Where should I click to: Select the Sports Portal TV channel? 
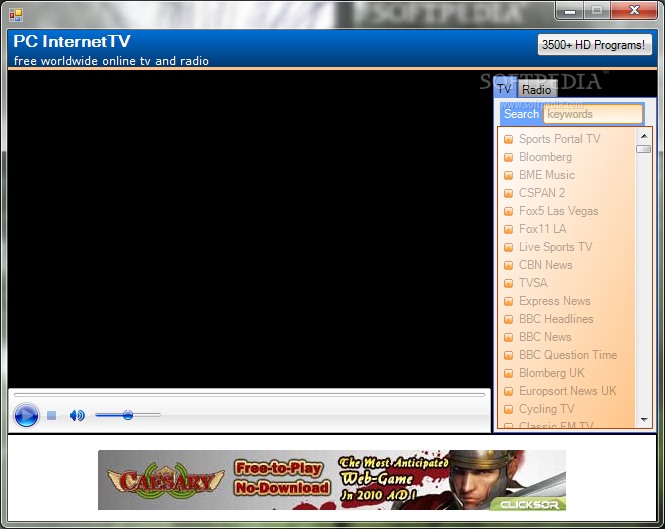(x=559, y=139)
